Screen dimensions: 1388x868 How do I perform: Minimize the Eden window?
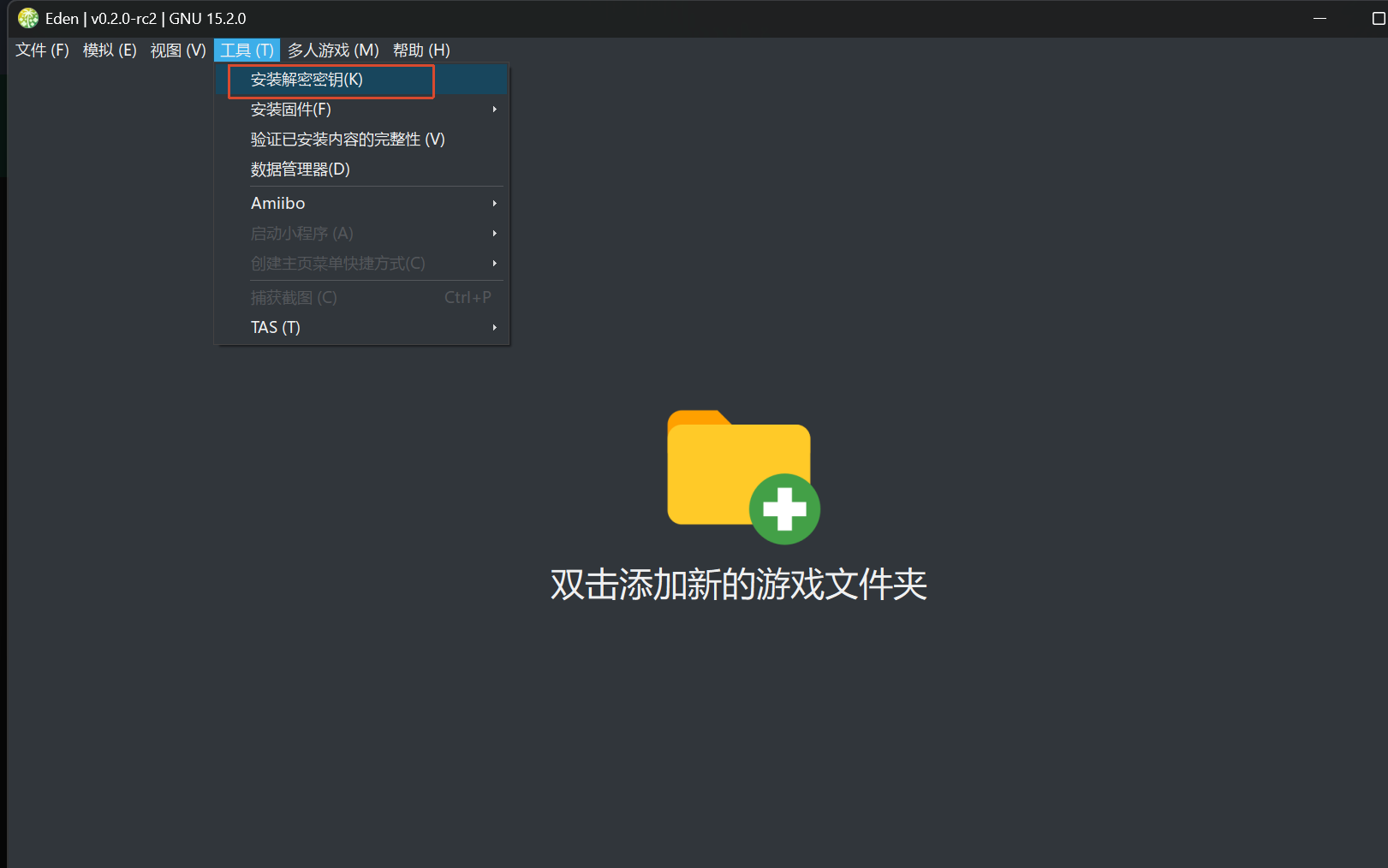click(x=1319, y=18)
